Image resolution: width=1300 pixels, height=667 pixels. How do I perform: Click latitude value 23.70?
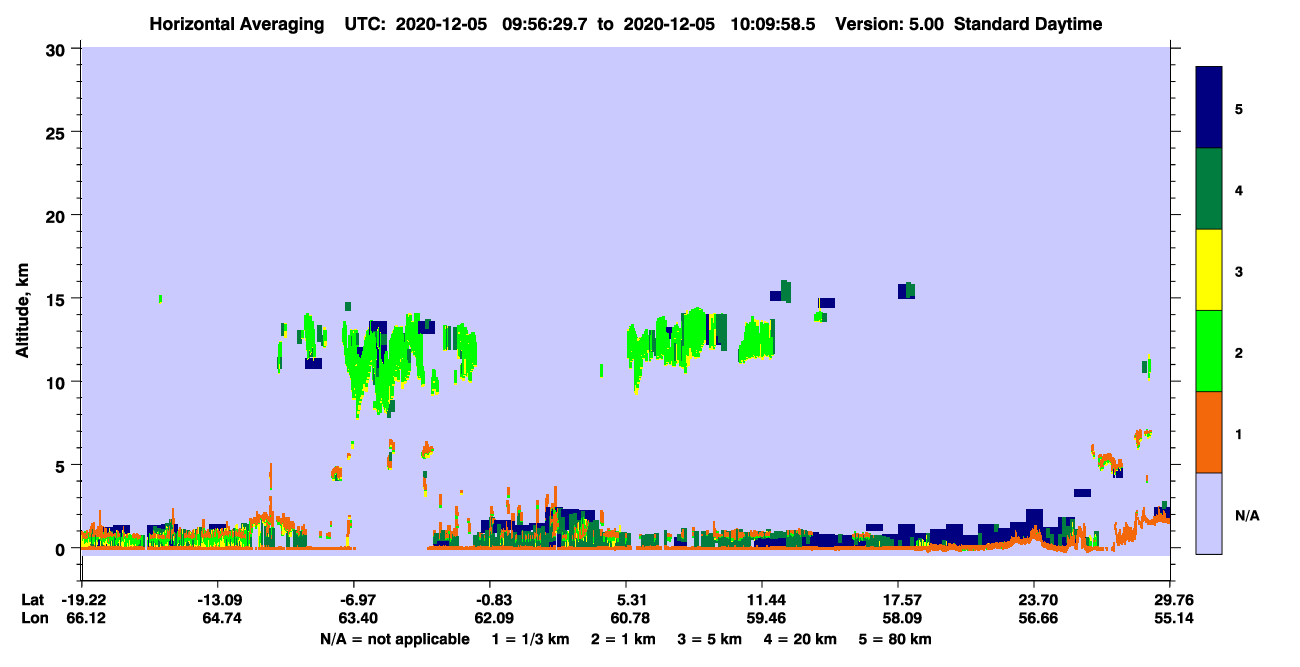tap(1034, 600)
